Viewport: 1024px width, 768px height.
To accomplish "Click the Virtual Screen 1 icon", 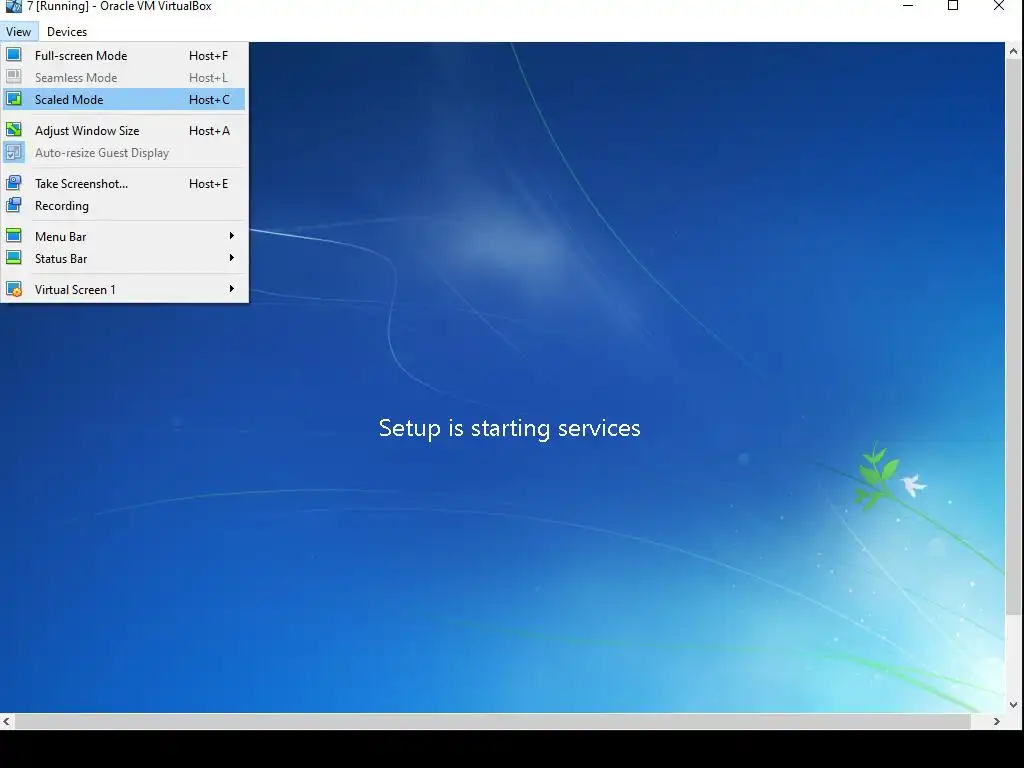I will click(14, 289).
